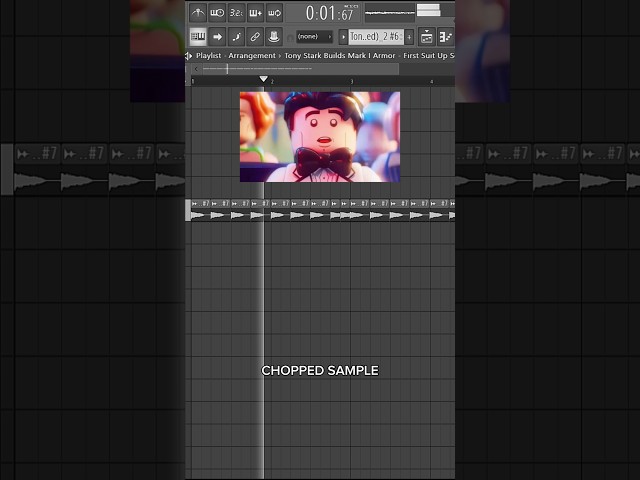This screenshot has width=640, height=480.
Task: Click bar 4 on the timeline ruler
Action: pos(431,82)
